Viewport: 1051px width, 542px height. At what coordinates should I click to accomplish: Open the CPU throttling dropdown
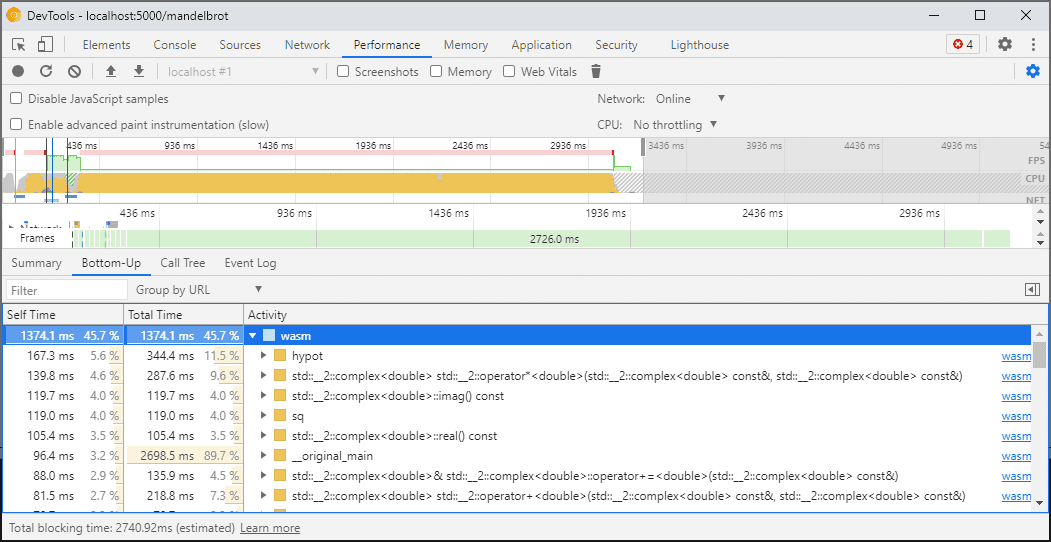point(675,125)
